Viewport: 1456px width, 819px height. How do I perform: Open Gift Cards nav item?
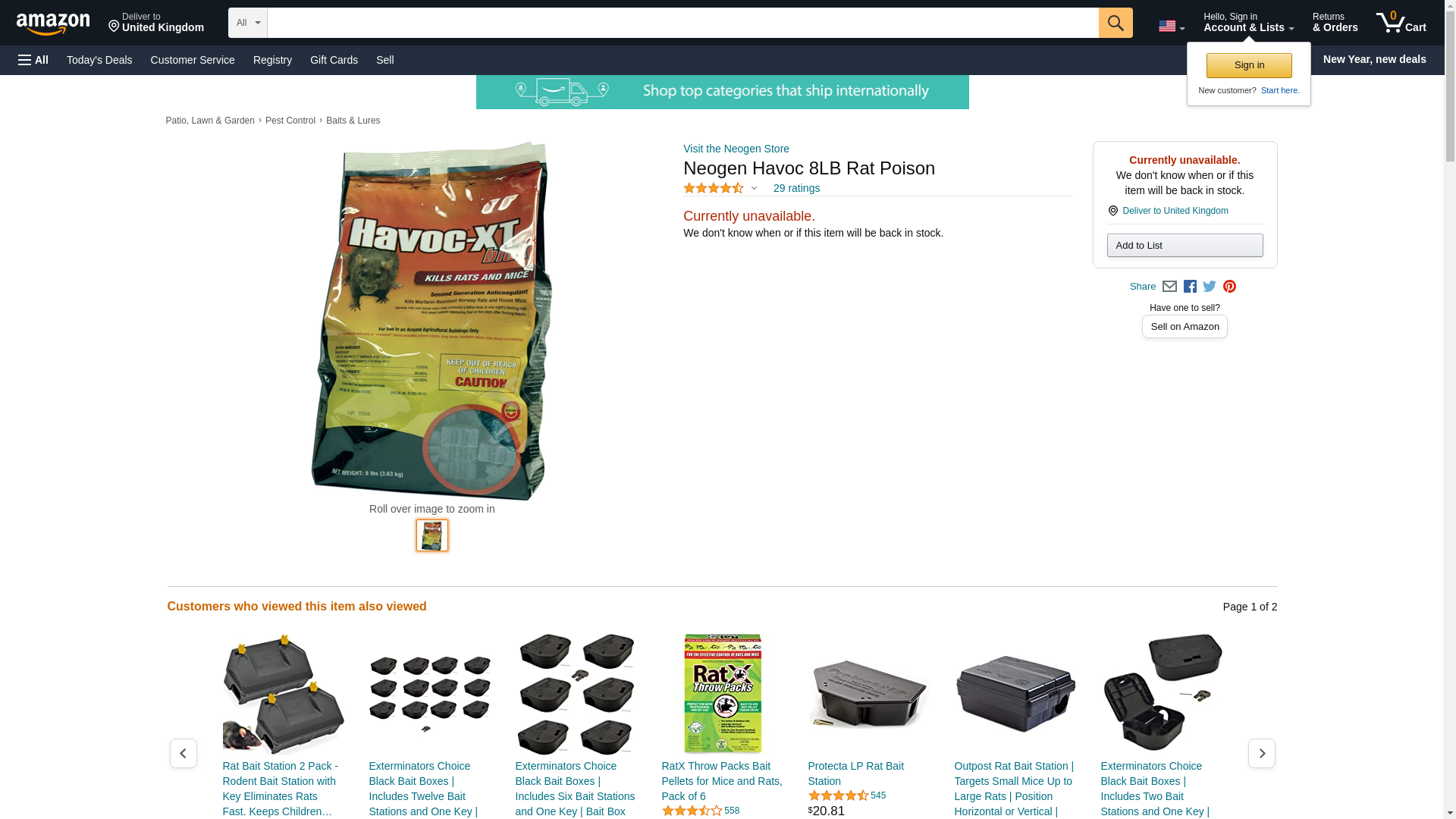coord(334,60)
